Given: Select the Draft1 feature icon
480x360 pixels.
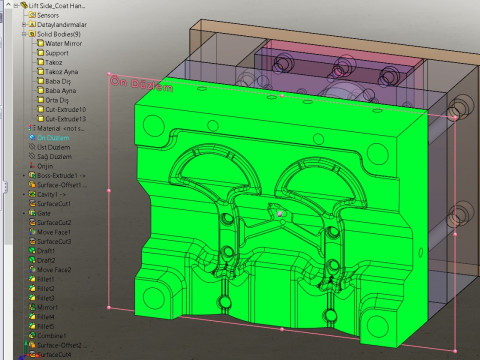Looking at the screenshot, I should coord(32,251).
